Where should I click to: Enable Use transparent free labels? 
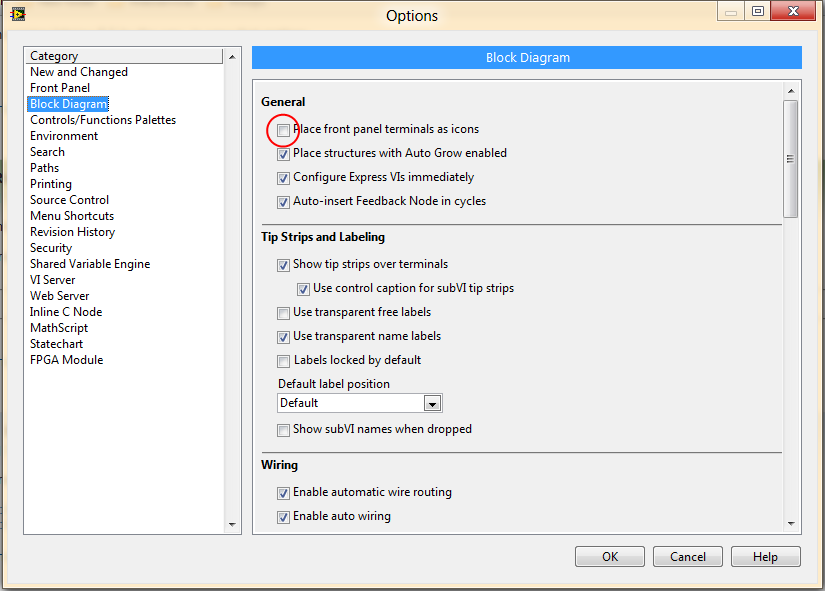(x=283, y=314)
